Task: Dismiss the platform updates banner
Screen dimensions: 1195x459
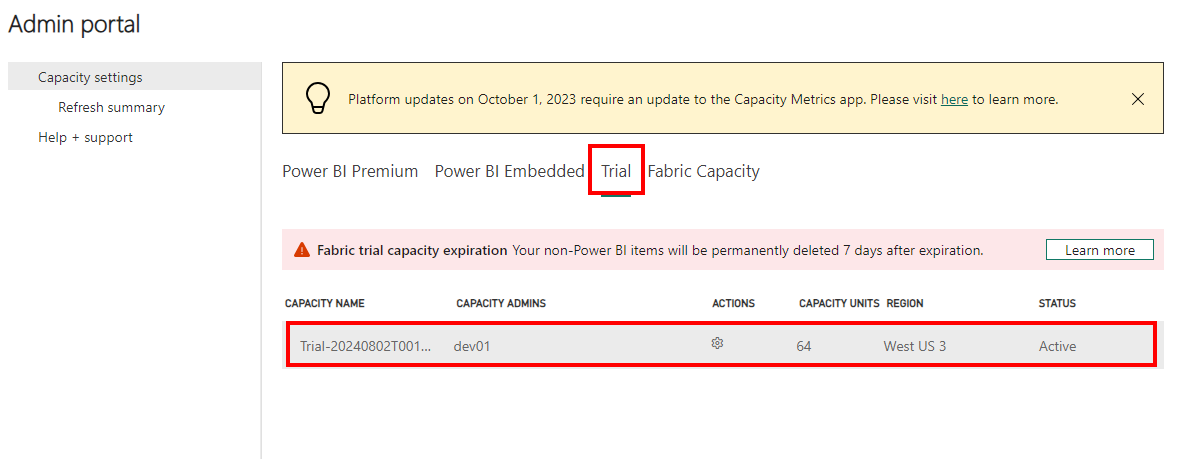Action: point(1137,99)
